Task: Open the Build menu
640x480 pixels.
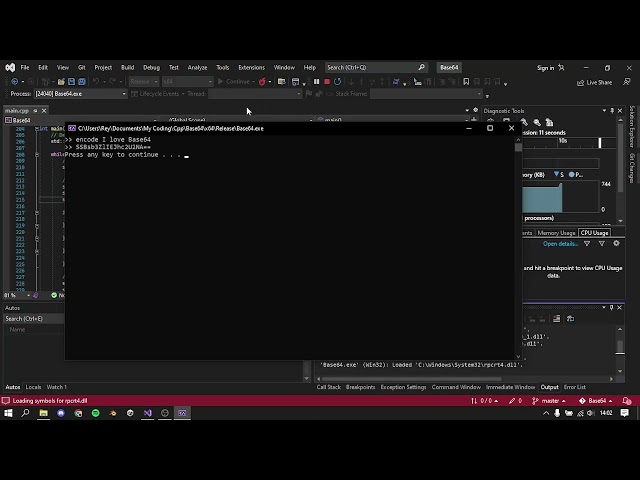Action: click(x=127, y=67)
